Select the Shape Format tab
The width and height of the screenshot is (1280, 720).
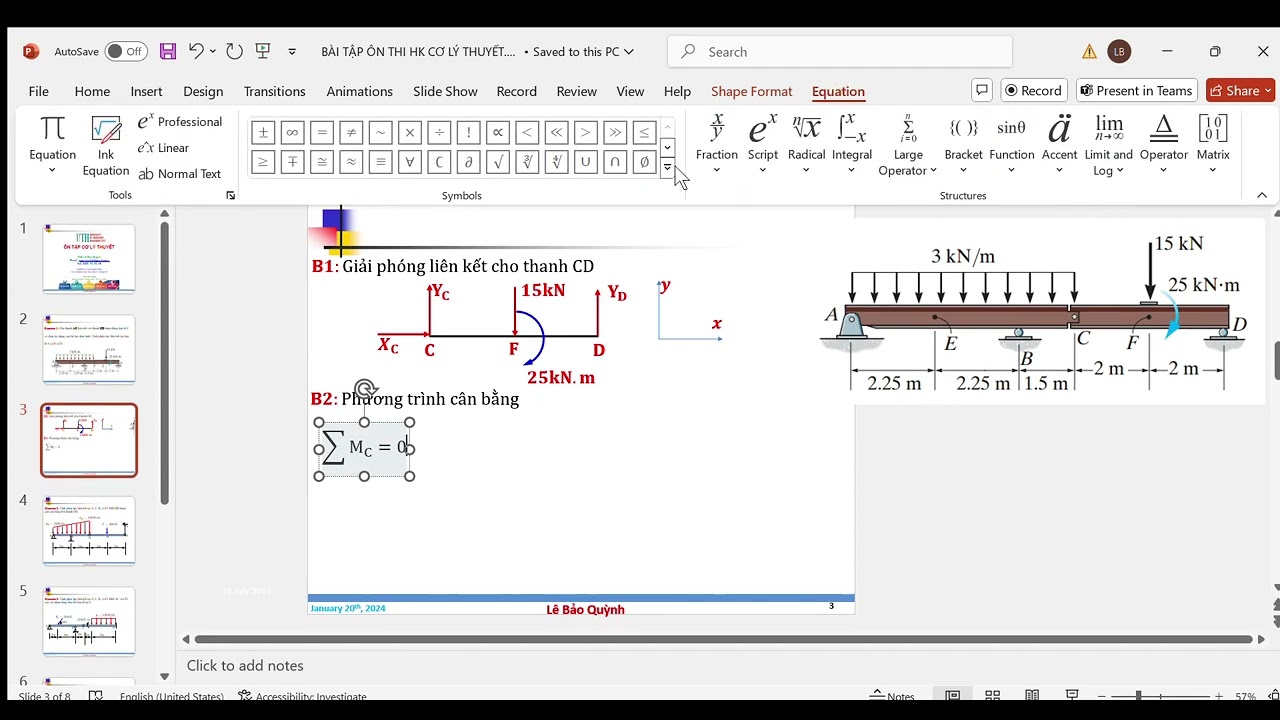click(x=751, y=91)
